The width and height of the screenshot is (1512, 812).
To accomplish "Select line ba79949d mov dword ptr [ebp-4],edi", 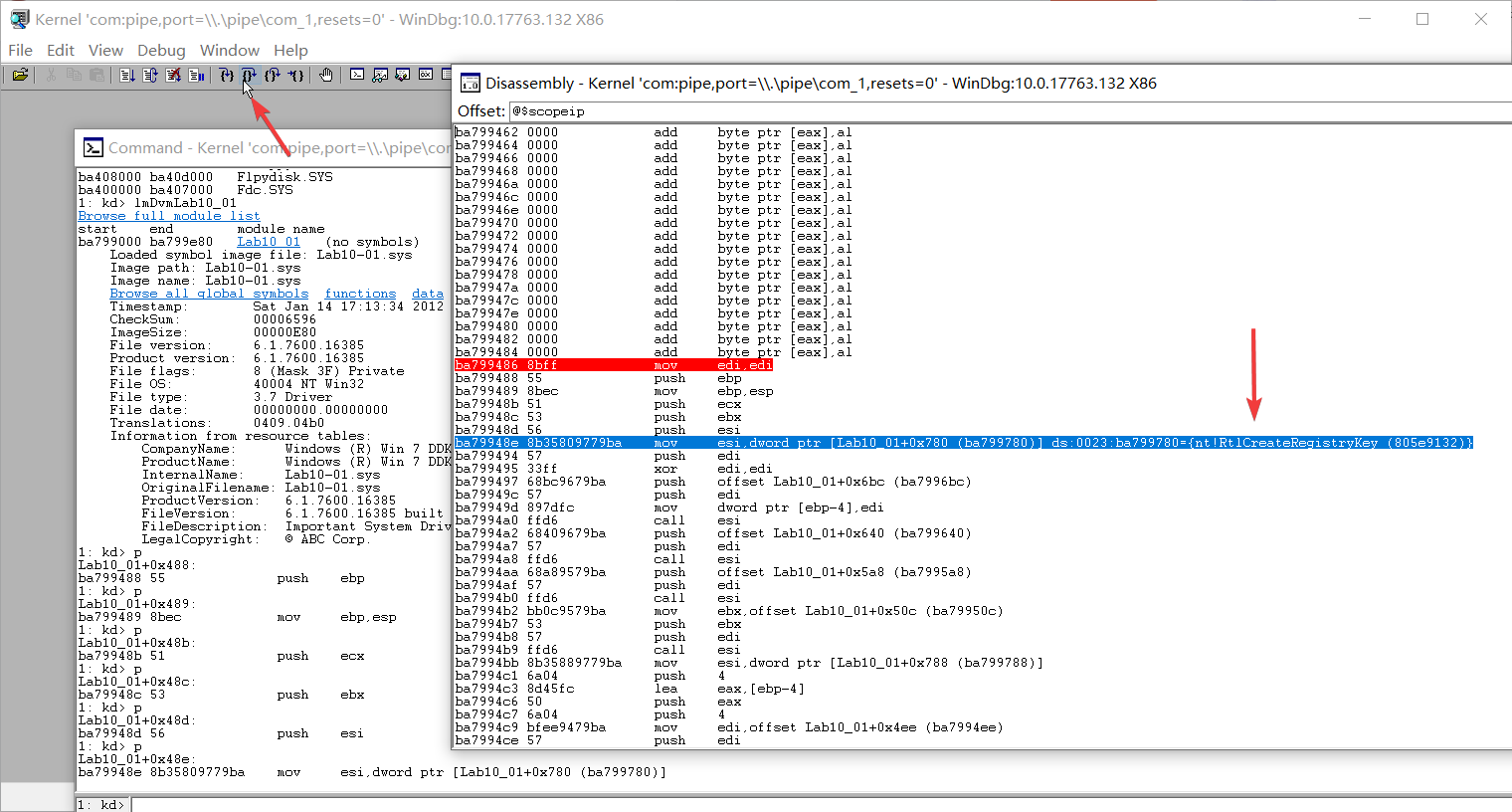I will click(669, 507).
